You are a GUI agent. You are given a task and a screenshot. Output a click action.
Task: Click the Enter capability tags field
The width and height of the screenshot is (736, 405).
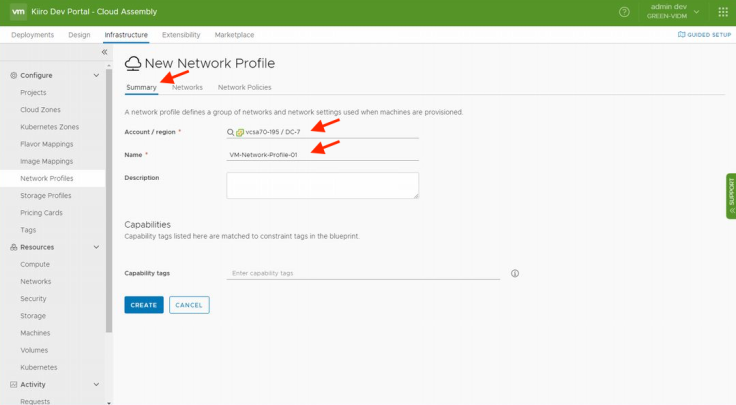[x=363, y=273]
